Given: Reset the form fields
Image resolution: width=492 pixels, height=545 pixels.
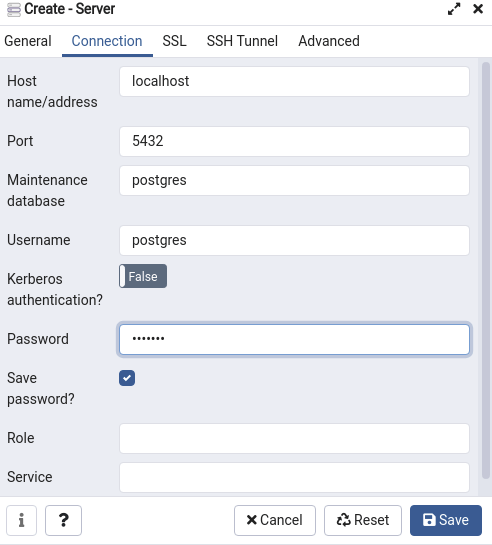Looking at the screenshot, I should pyautogui.click(x=363, y=520).
